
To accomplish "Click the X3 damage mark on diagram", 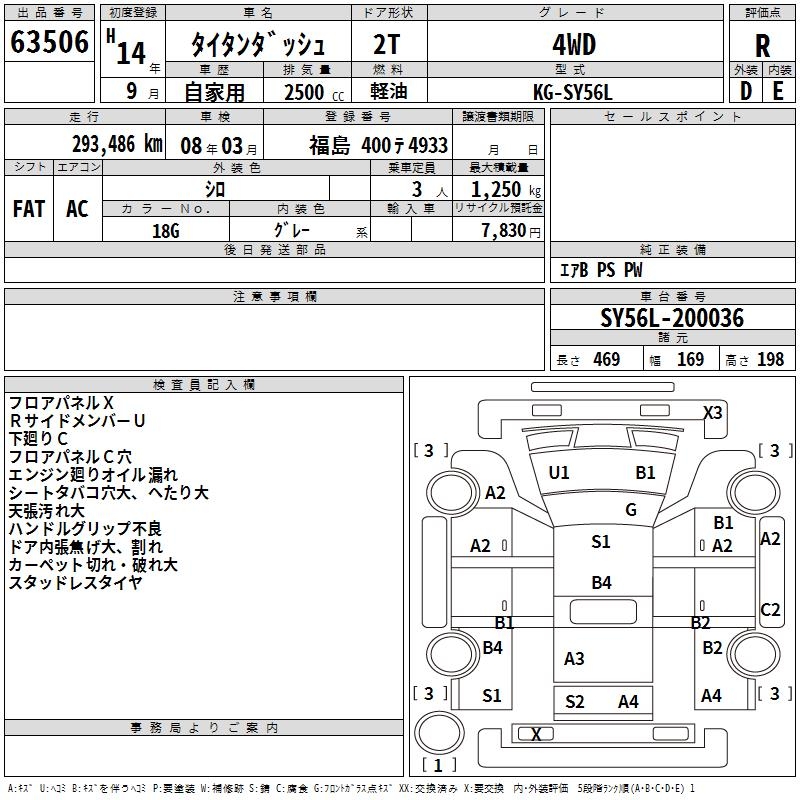I will coord(712,412).
